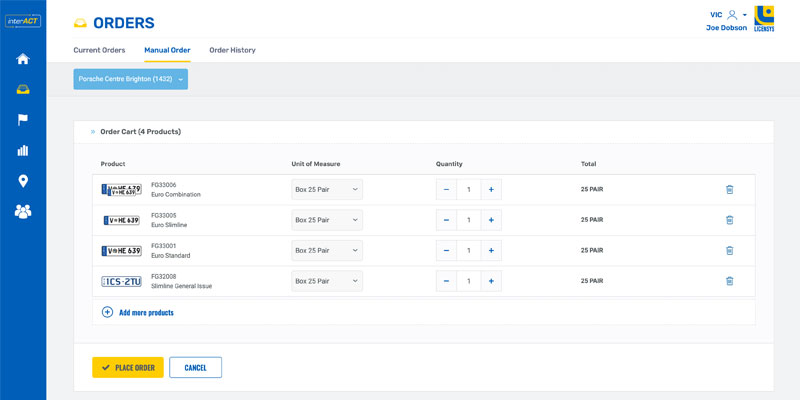The image size is (800, 400).
Task: Open the Home icon in sidebar
Action: coord(22,59)
